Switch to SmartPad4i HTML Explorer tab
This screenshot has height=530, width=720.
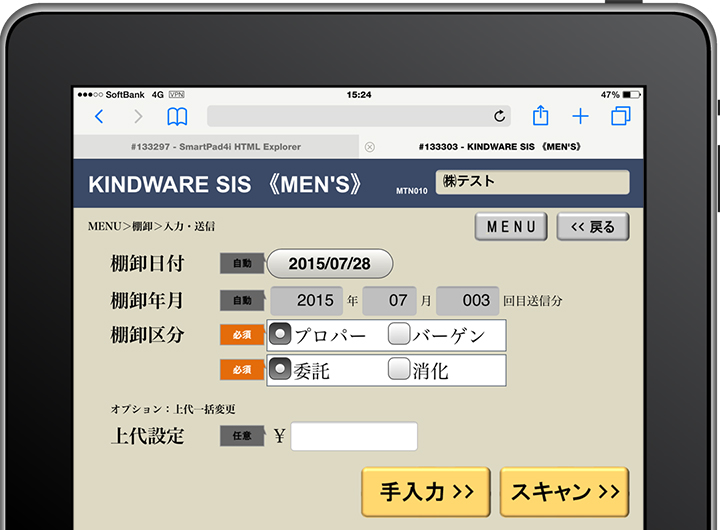(x=216, y=147)
